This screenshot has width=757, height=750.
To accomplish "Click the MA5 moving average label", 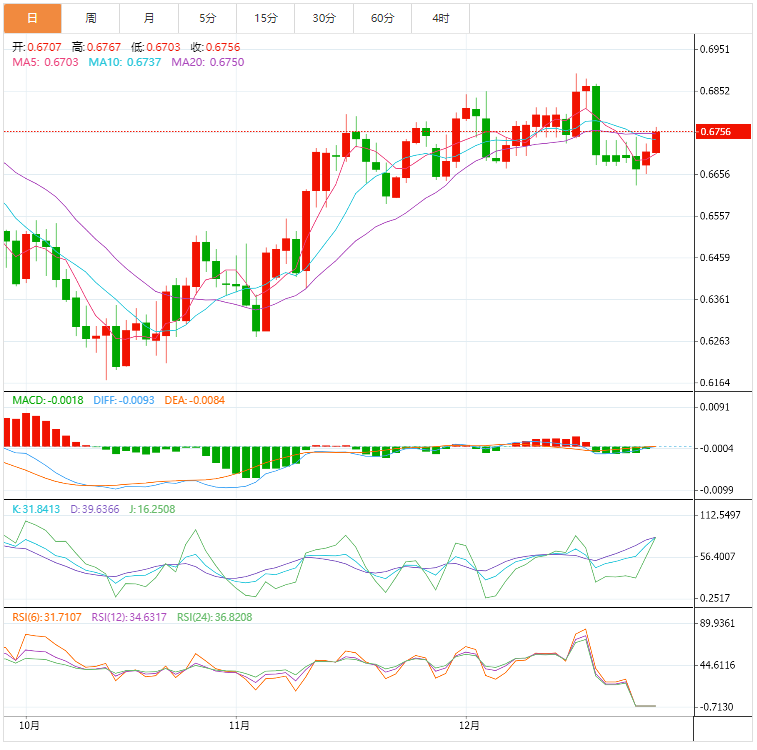I will point(46,62).
